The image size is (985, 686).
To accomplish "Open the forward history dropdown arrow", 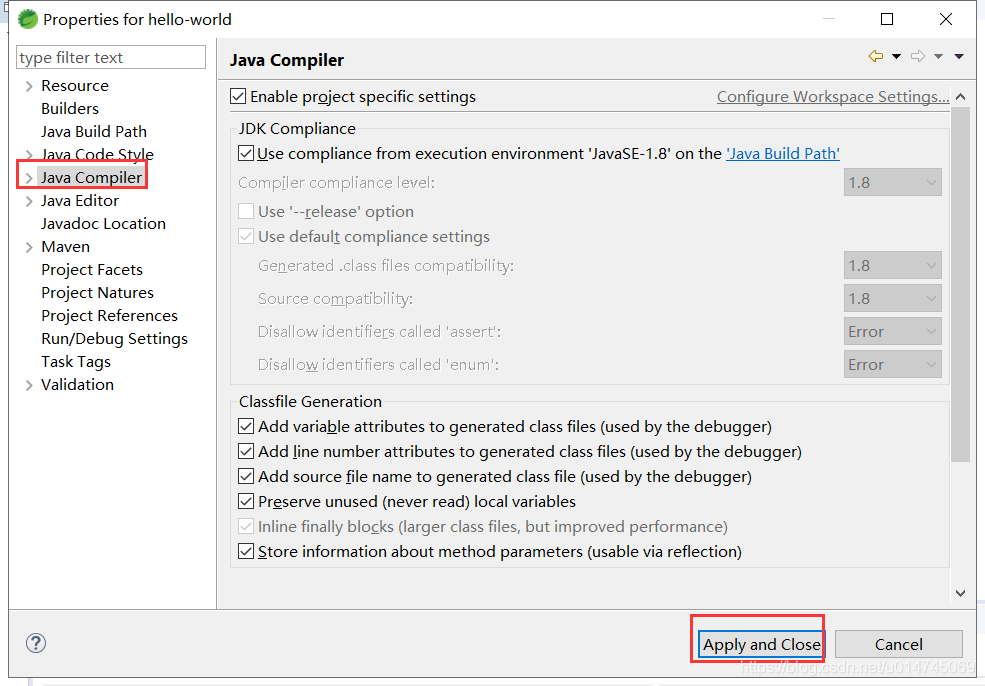I will (939, 57).
